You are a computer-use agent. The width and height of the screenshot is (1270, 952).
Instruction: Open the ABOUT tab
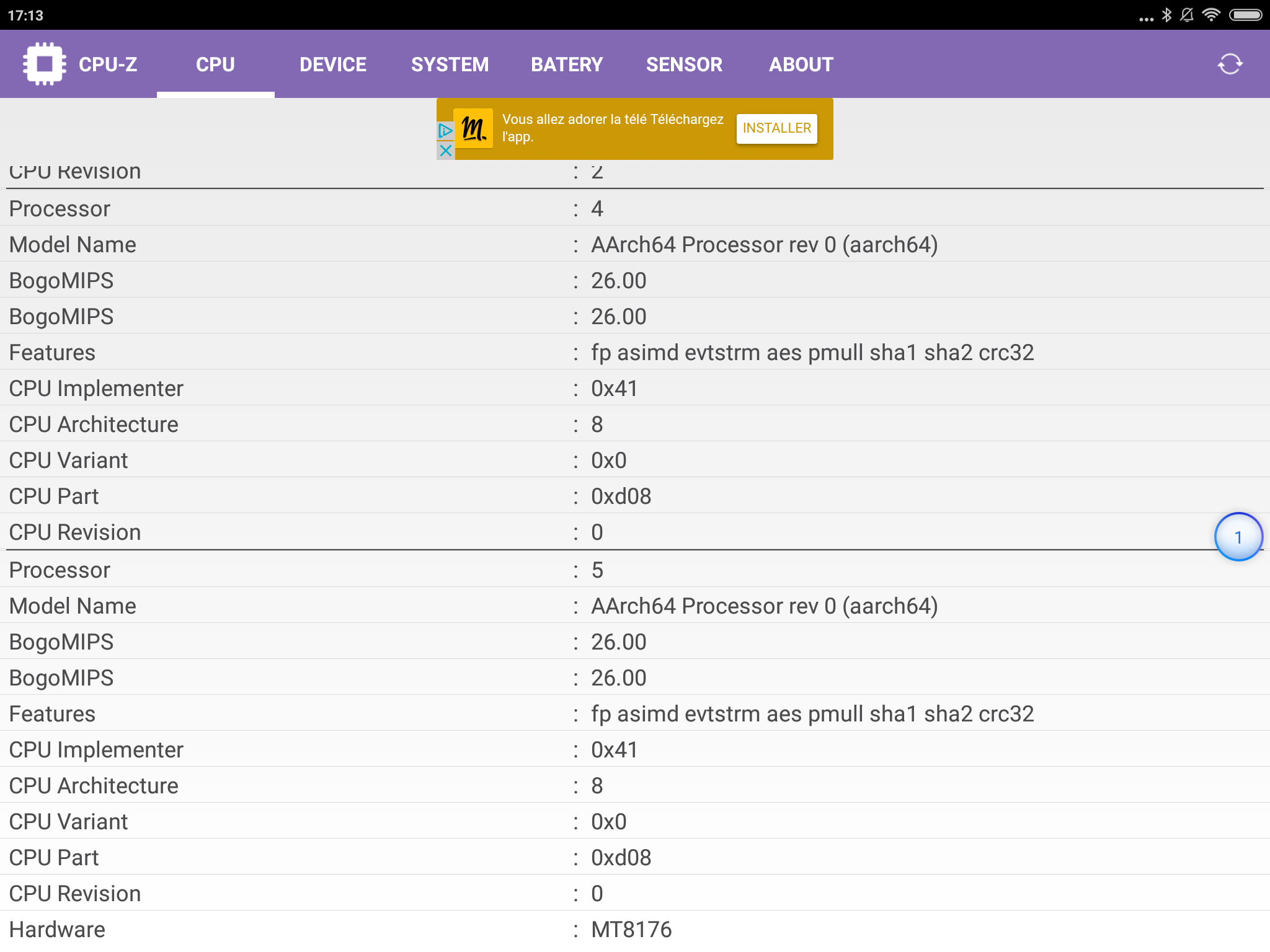pyautogui.click(x=801, y=64)
